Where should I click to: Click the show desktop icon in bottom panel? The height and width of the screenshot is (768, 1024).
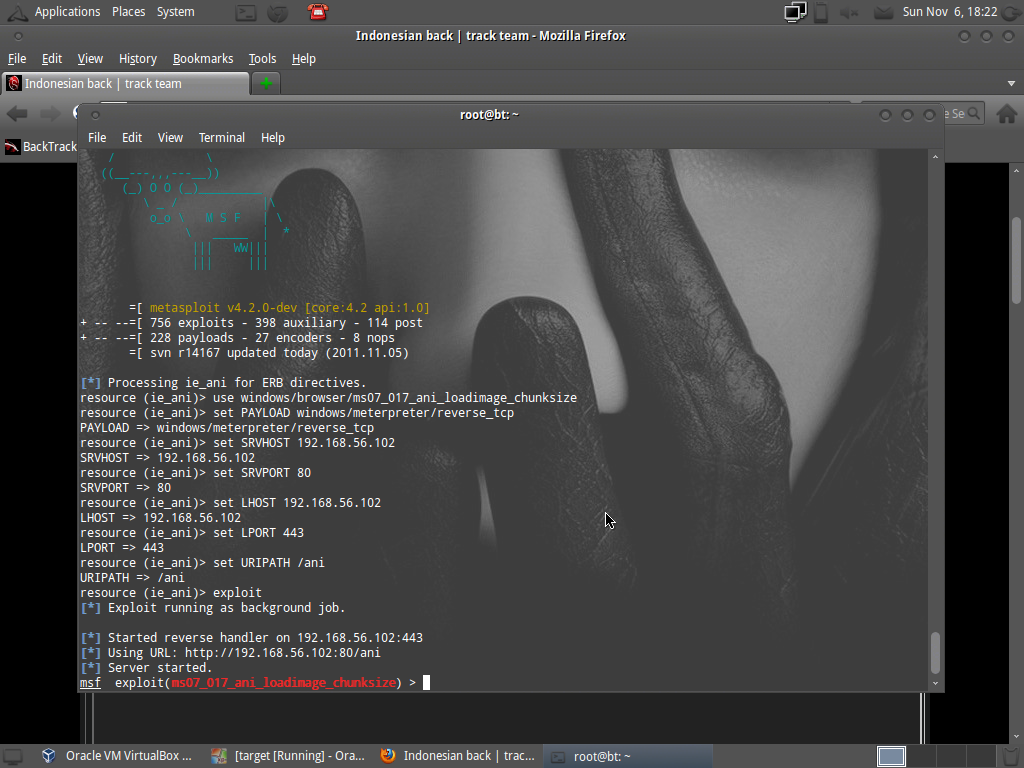(13, 756)
